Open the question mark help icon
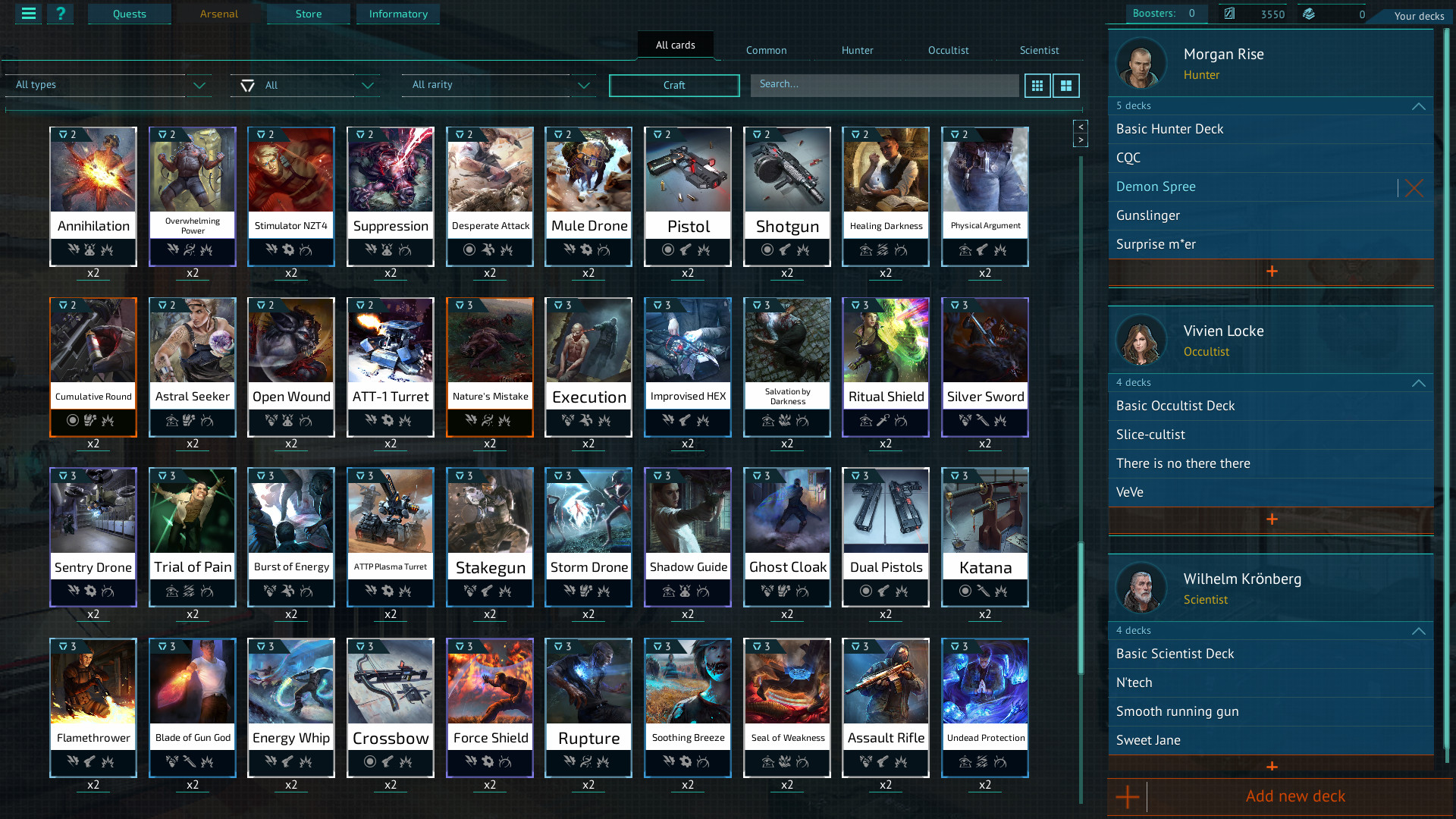1456x819 pixels. point(61,14)
